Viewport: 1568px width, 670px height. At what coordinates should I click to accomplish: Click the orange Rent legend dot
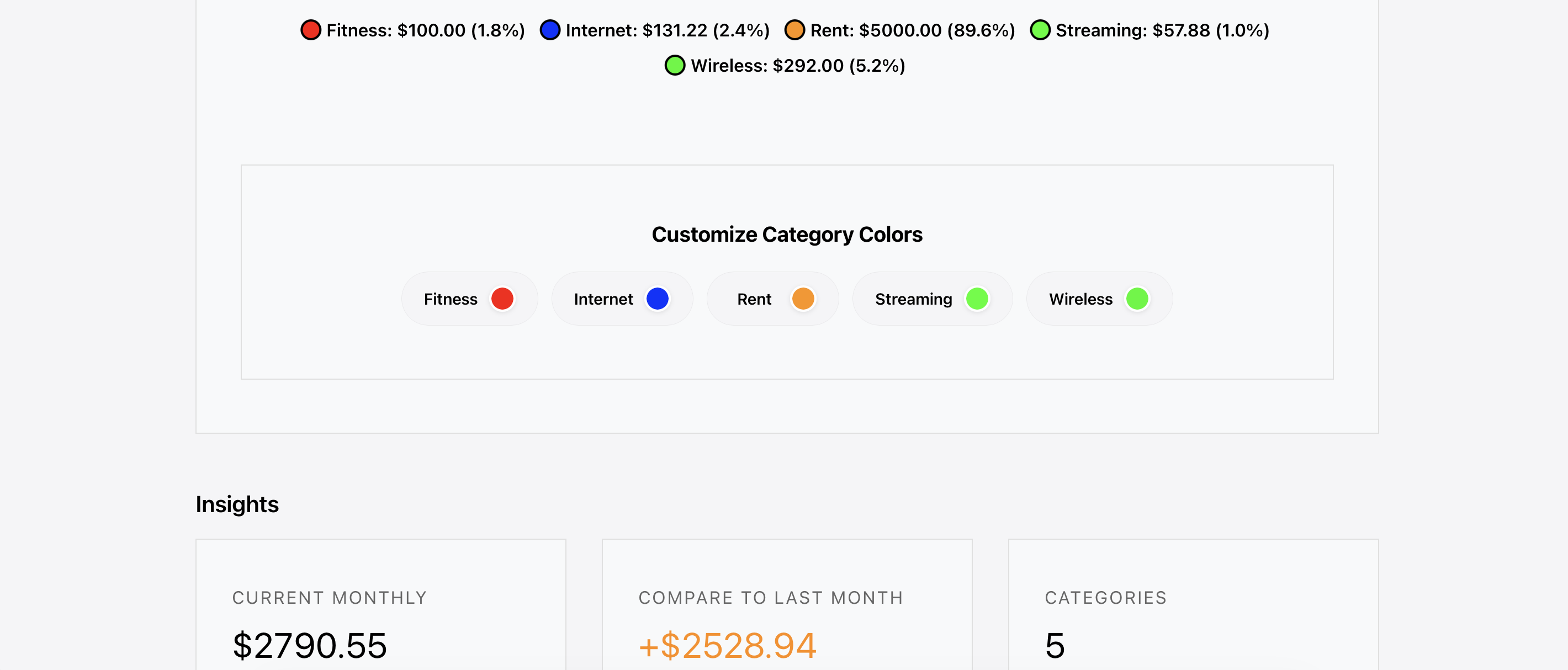794,30
